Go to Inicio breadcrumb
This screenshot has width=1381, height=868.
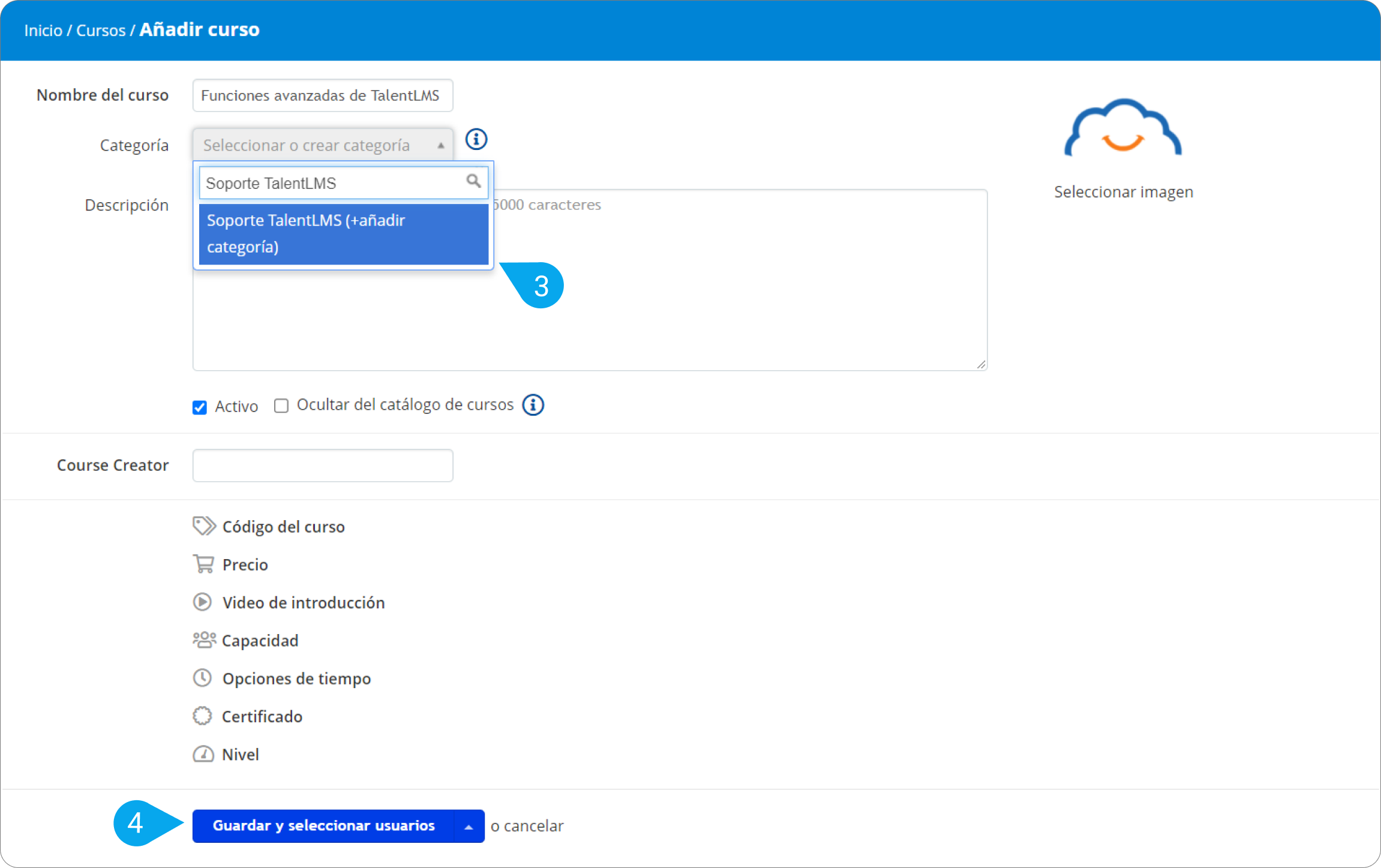point(43,30)
